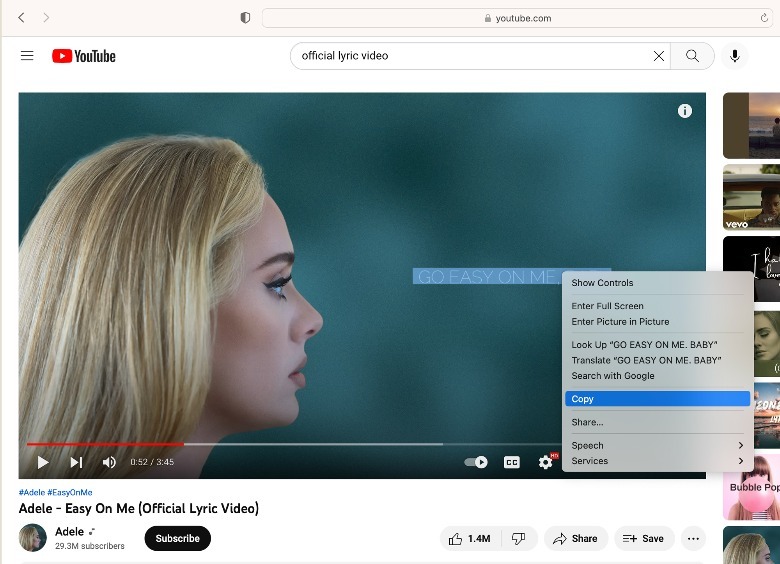Screen dimensions: 780x564
Task: Select Copy in the context menu
Action: (657, 399)
